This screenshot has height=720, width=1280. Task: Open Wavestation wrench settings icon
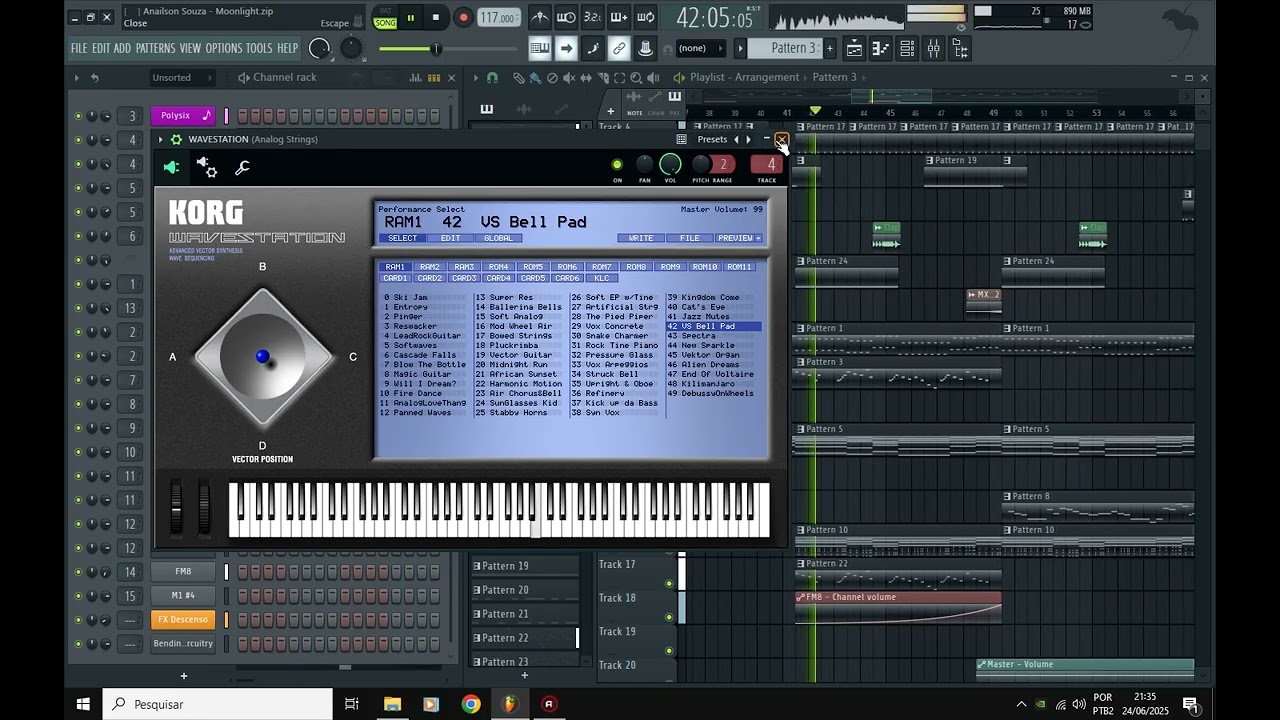pyautogui.click(x=242, y=168)
